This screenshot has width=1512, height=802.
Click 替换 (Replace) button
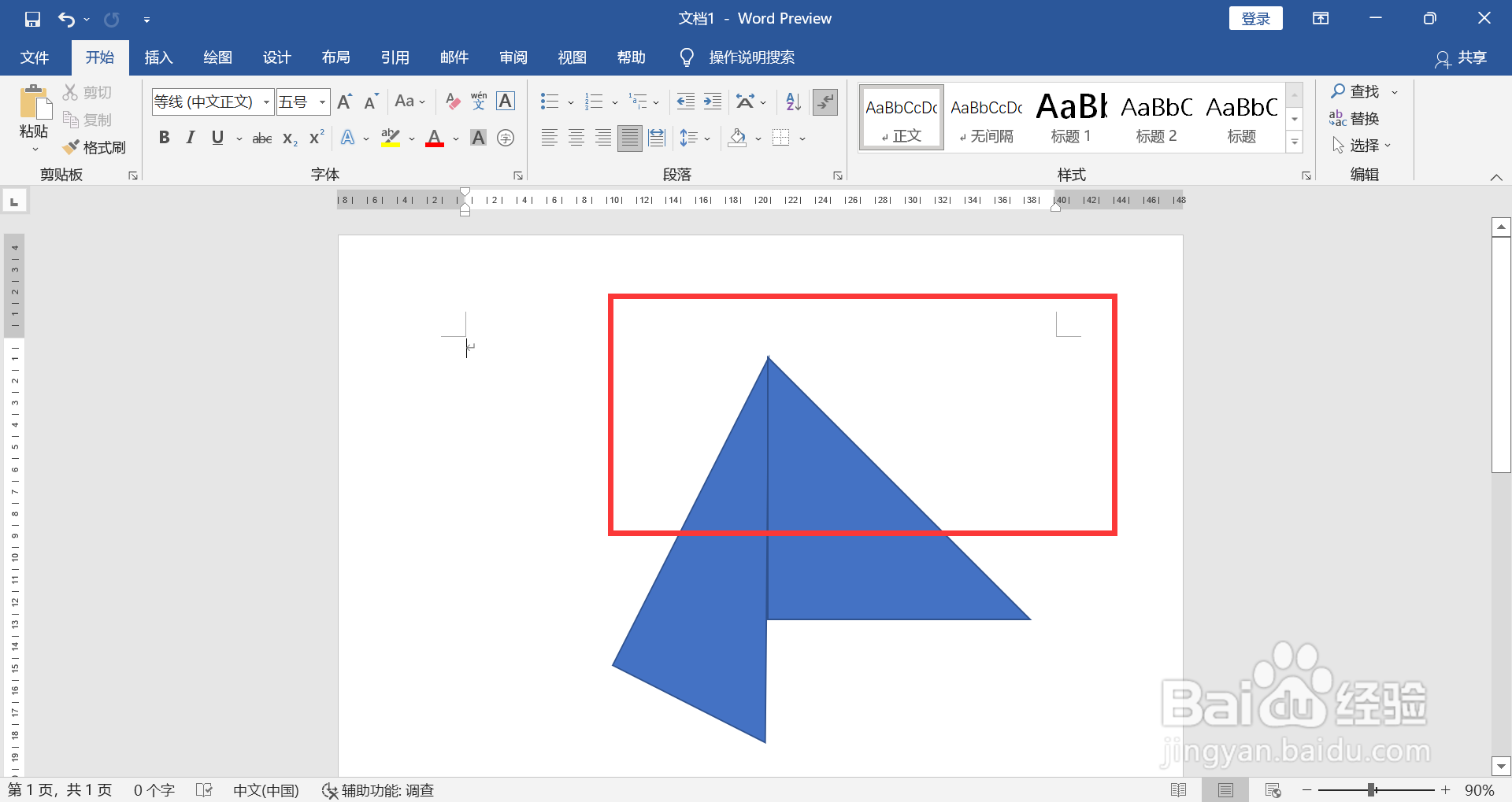(x=1354, y=118)
